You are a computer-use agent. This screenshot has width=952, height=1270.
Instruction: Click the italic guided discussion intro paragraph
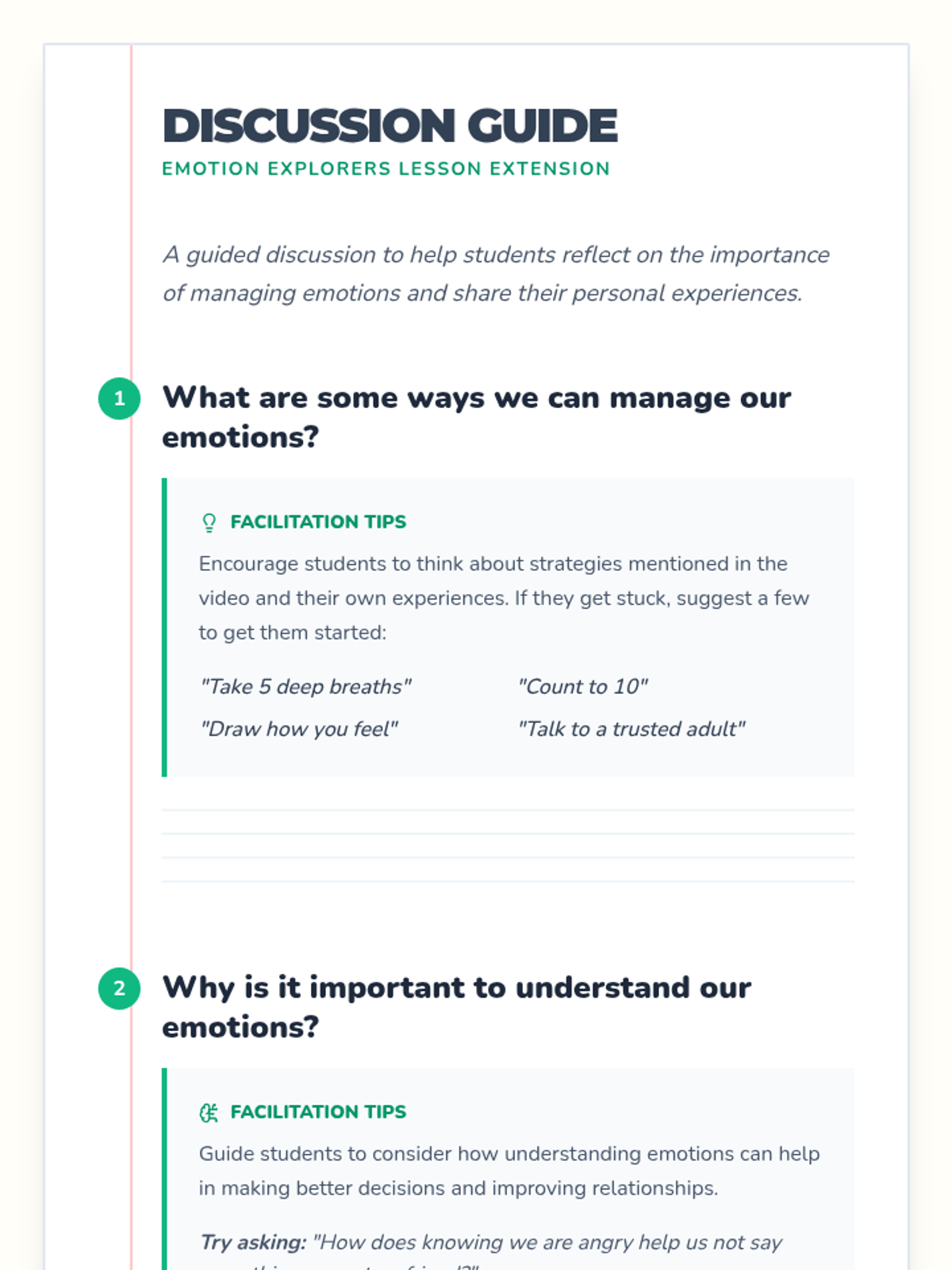pyautogui.click(x=496, y=274)
